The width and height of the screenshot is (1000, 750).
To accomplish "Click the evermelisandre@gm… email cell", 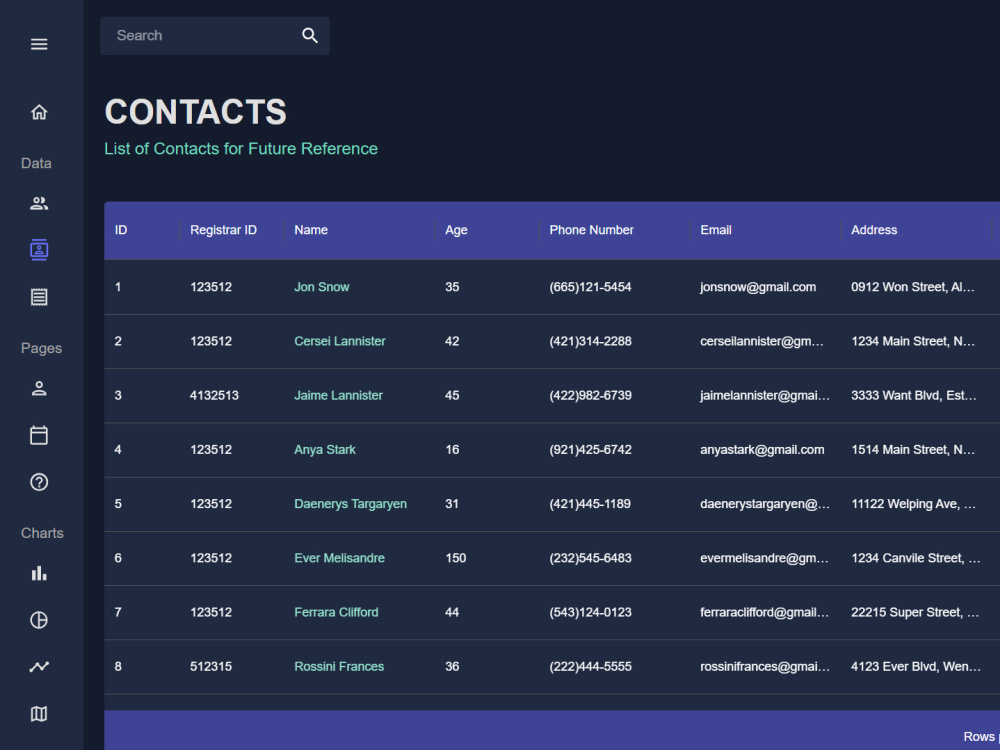I will coord(765,558).
